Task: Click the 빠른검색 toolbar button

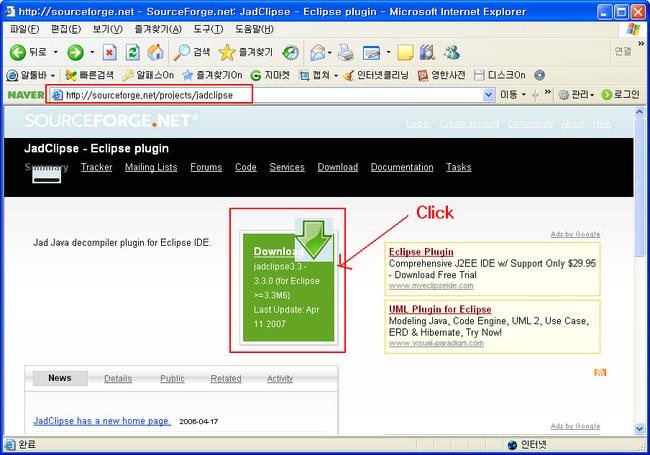Action: click(90, 75)
